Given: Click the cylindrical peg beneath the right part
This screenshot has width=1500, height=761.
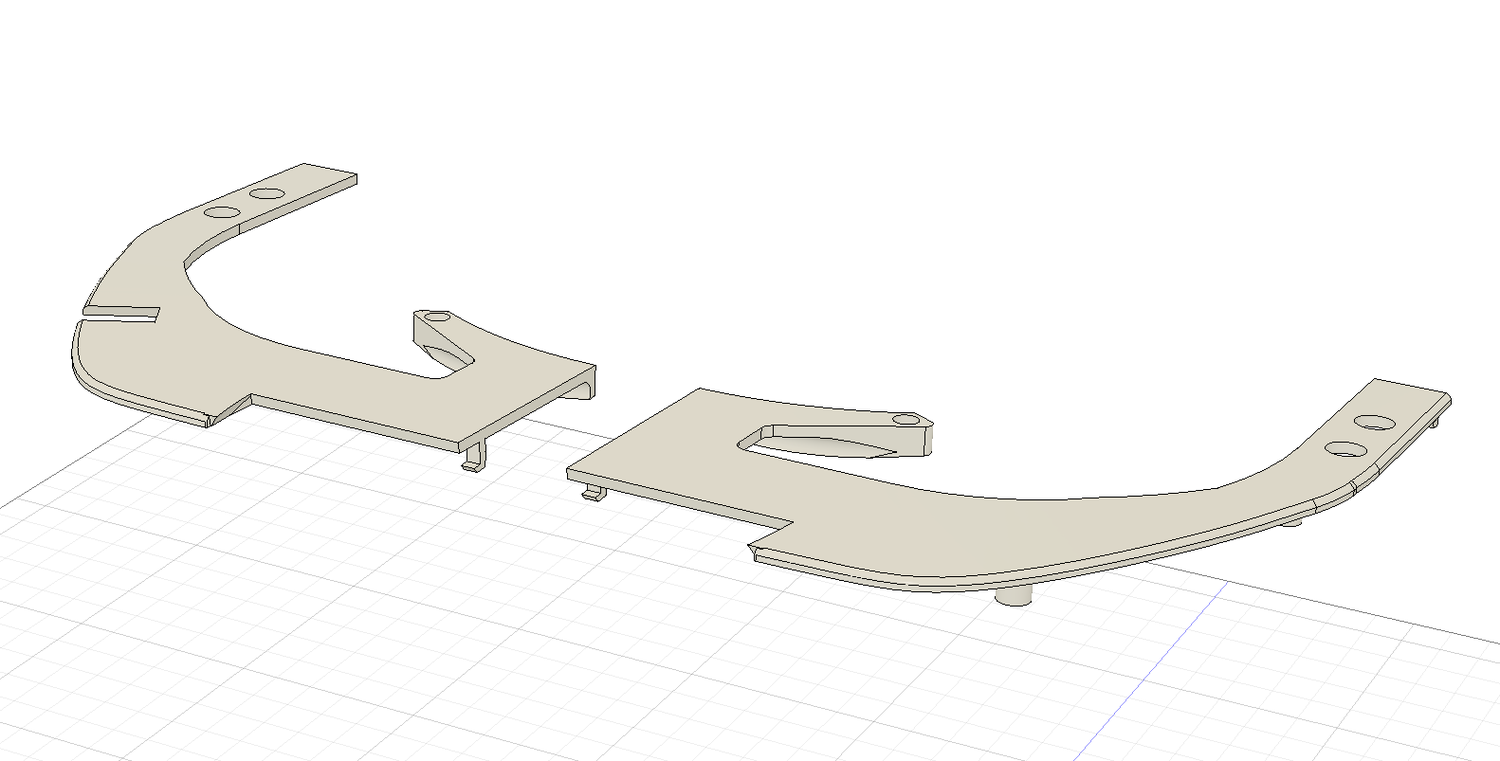Looking at the screenshot, I should pos(1017,597).
